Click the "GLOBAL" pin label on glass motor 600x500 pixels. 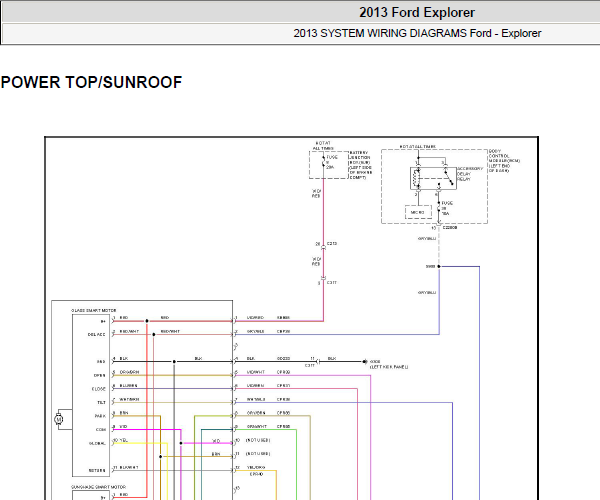98,443
